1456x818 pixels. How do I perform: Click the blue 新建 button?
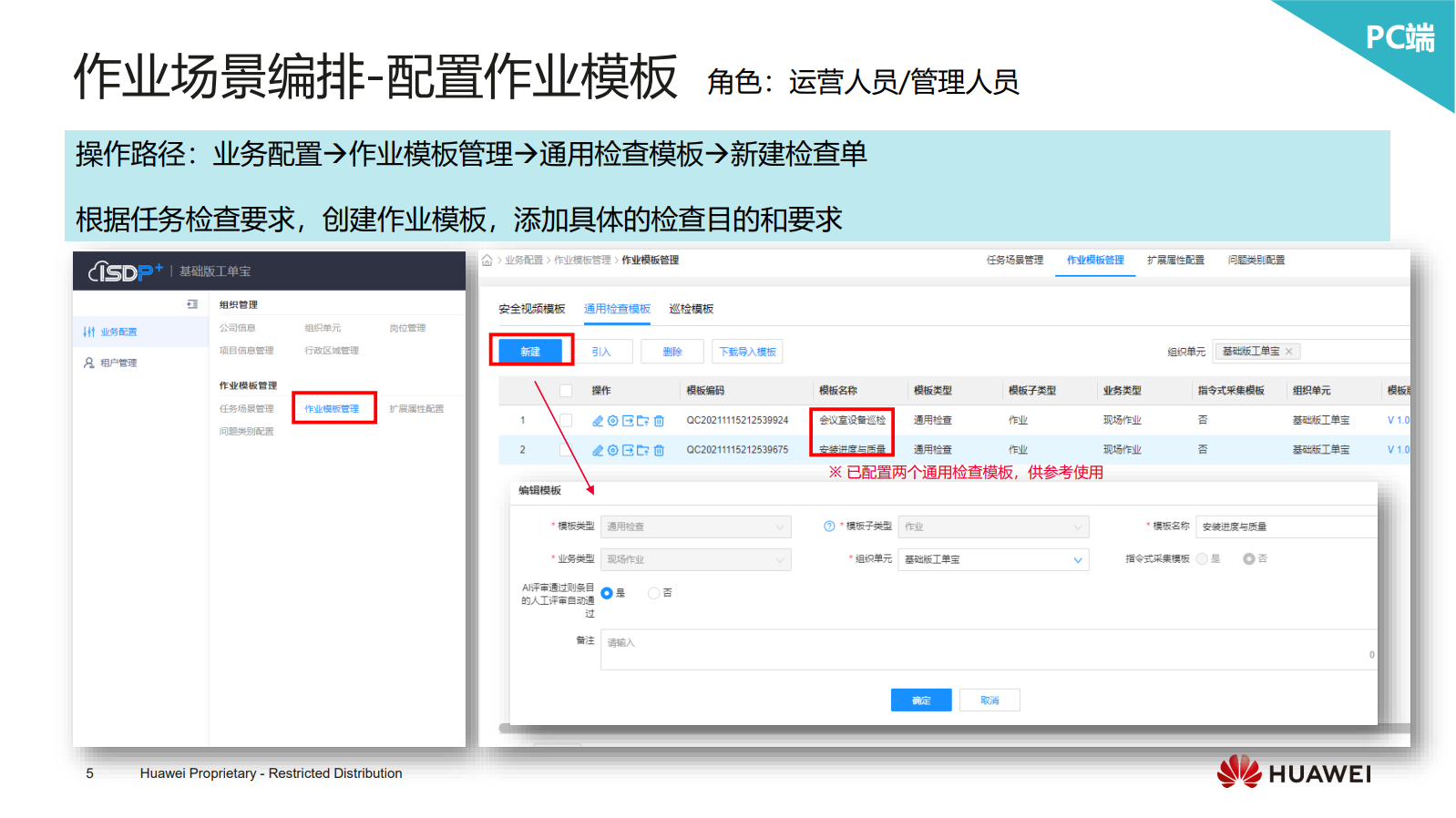(x=530, y=352)
